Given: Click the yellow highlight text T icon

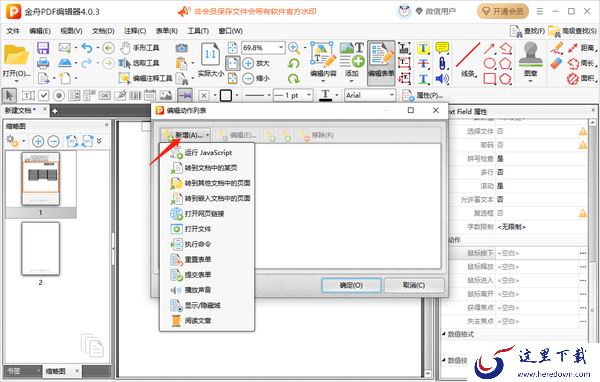Looking at the screenshot, I should (423, 48).
